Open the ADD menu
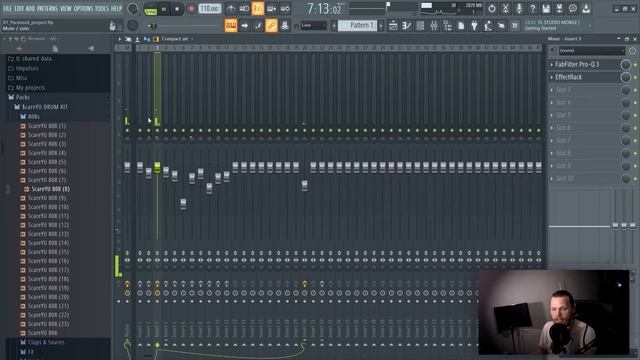Screen dimensions: 640x360 pyautogui.click(x=30, y=9)
